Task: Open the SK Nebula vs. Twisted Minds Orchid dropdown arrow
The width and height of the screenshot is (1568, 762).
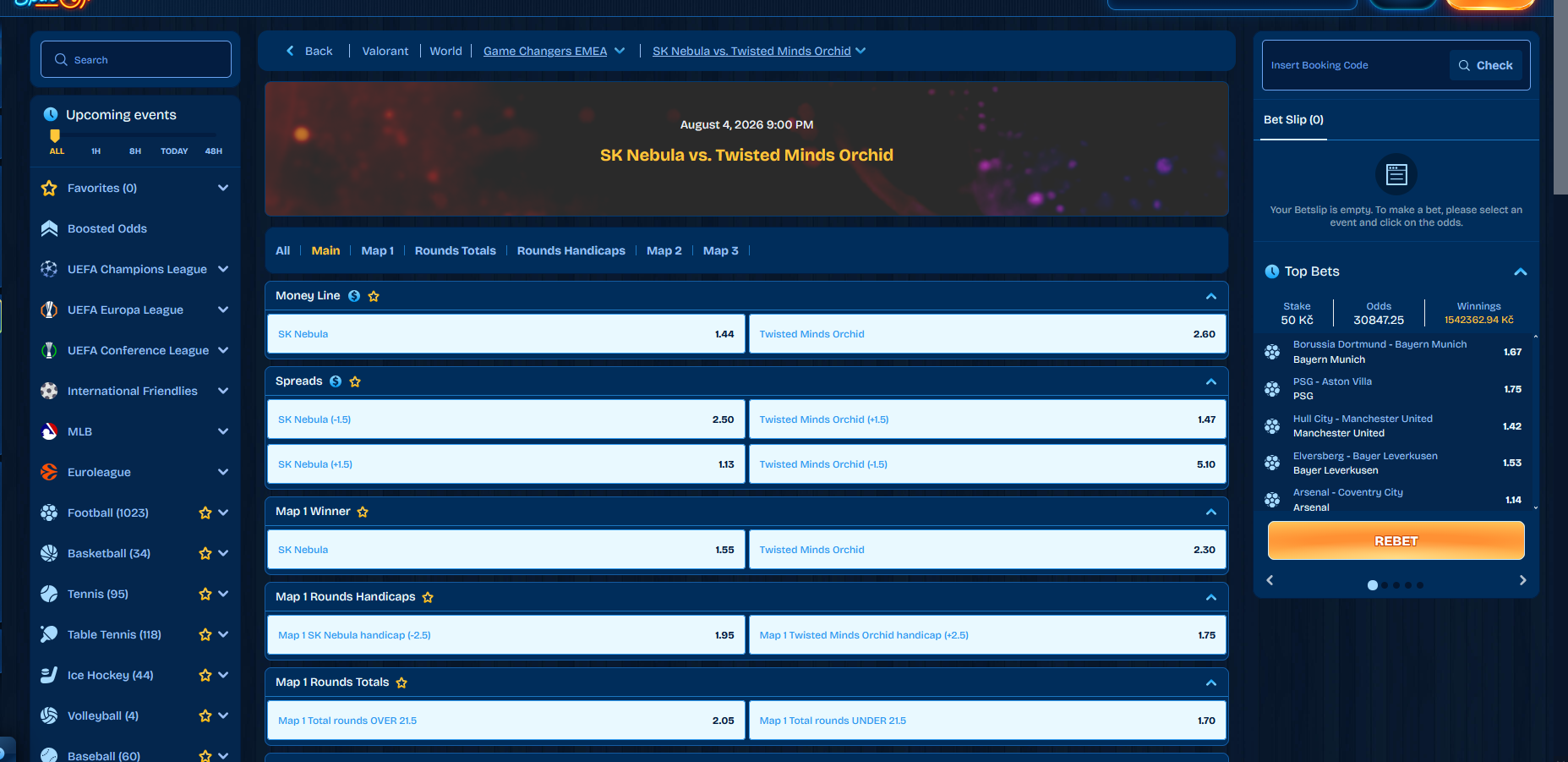Action: coord(860,51)
